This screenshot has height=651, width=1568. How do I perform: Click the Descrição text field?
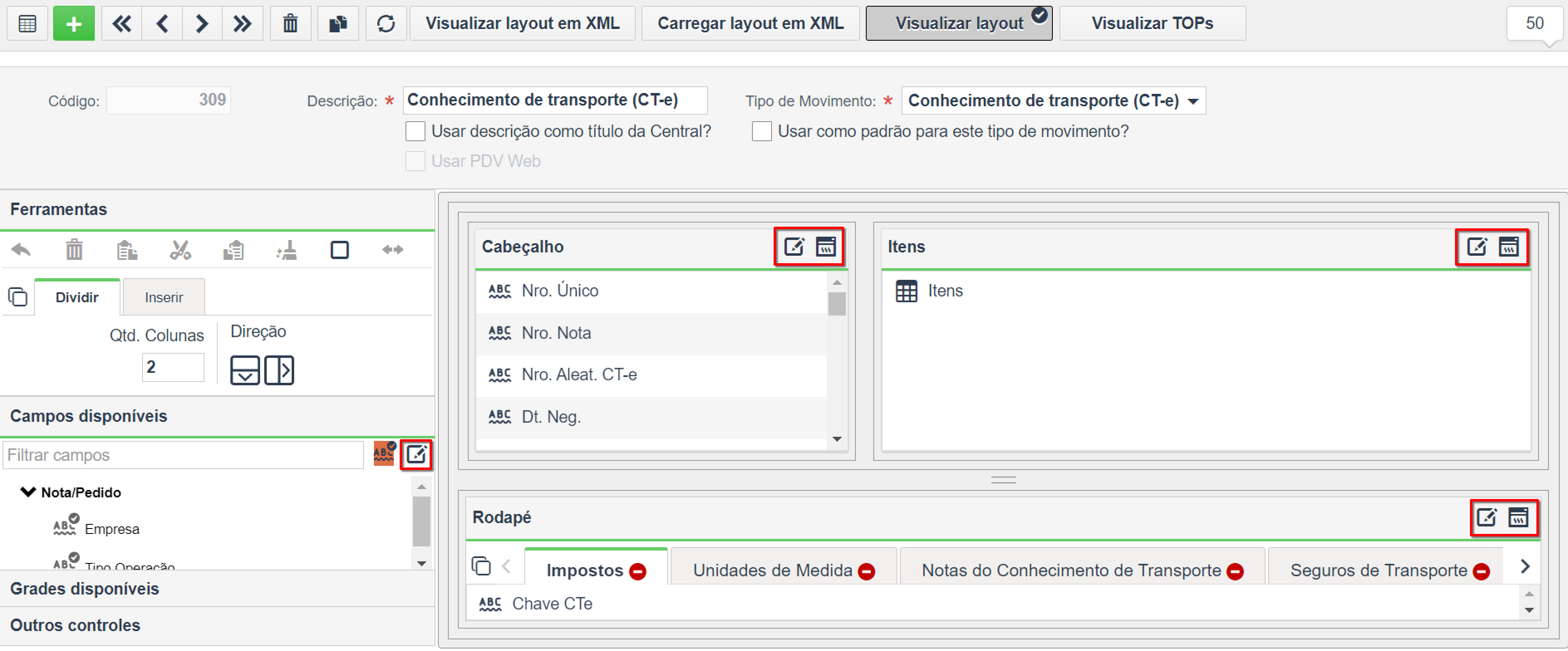(x=555, y=100)
